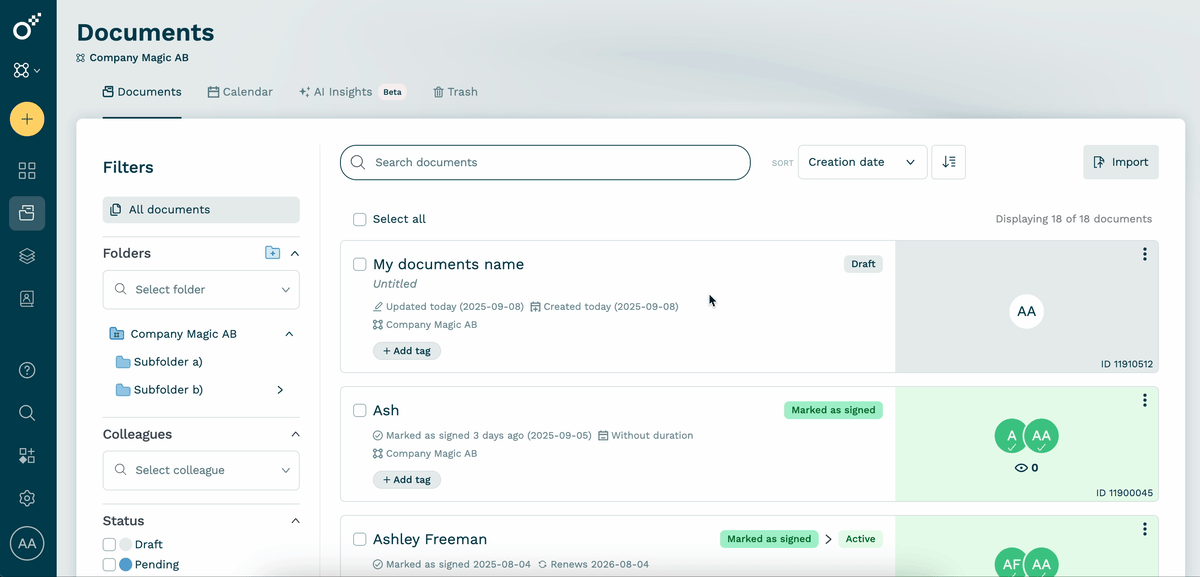Click inside the Search documents field
1200x577 pixels.
[x=545, y=161]
